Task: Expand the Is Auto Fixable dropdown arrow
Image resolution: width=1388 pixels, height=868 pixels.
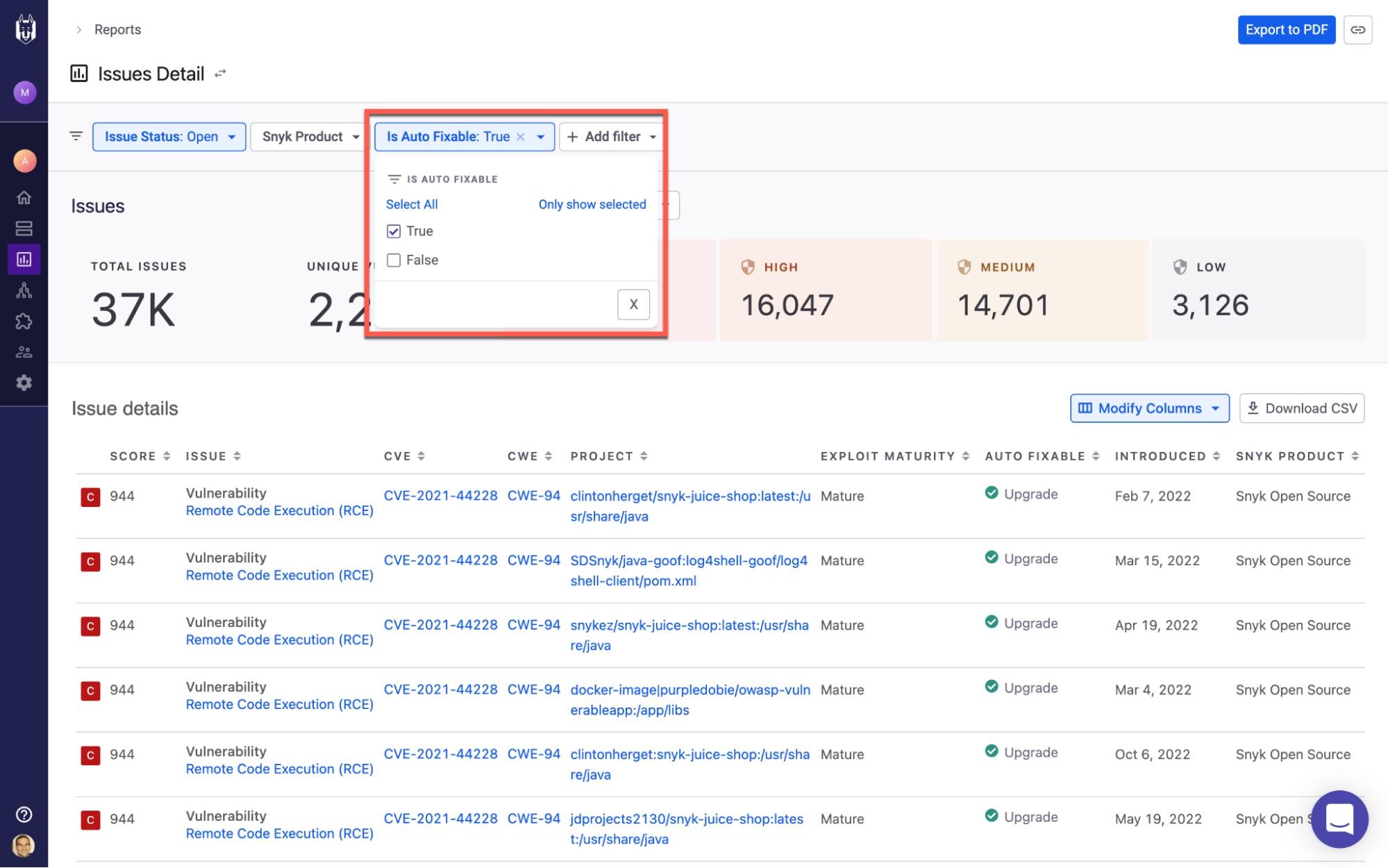Action: click(540, 137)
